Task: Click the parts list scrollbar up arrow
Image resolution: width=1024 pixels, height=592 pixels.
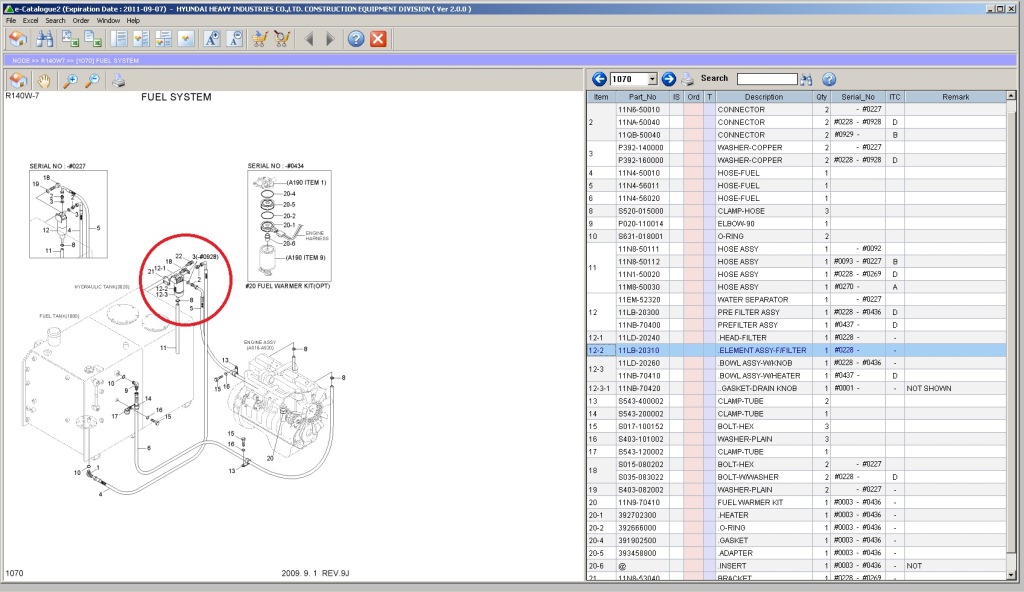Action: tap(1011, 95)
